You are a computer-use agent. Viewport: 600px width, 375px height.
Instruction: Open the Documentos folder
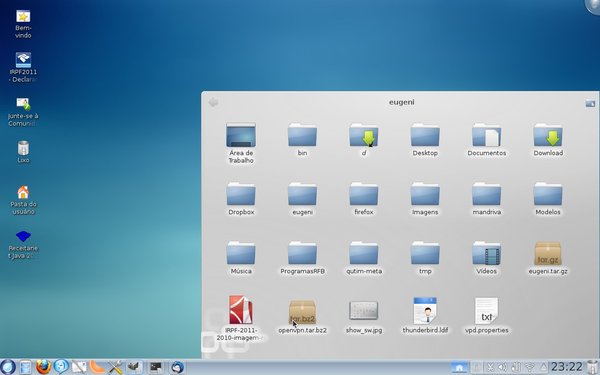pos(486,140)
